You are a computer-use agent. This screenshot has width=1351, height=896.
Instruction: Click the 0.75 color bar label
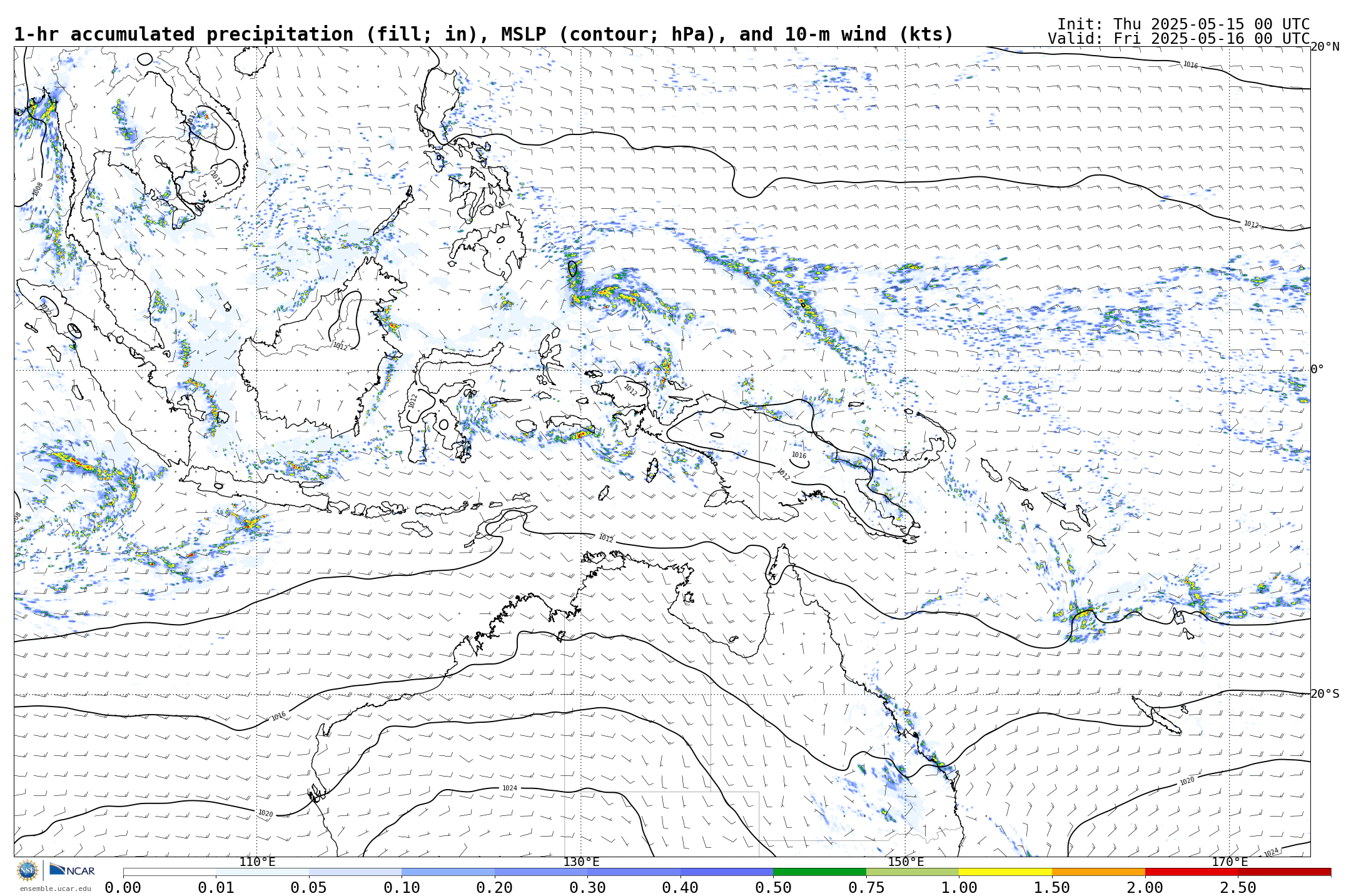(866, 888)
